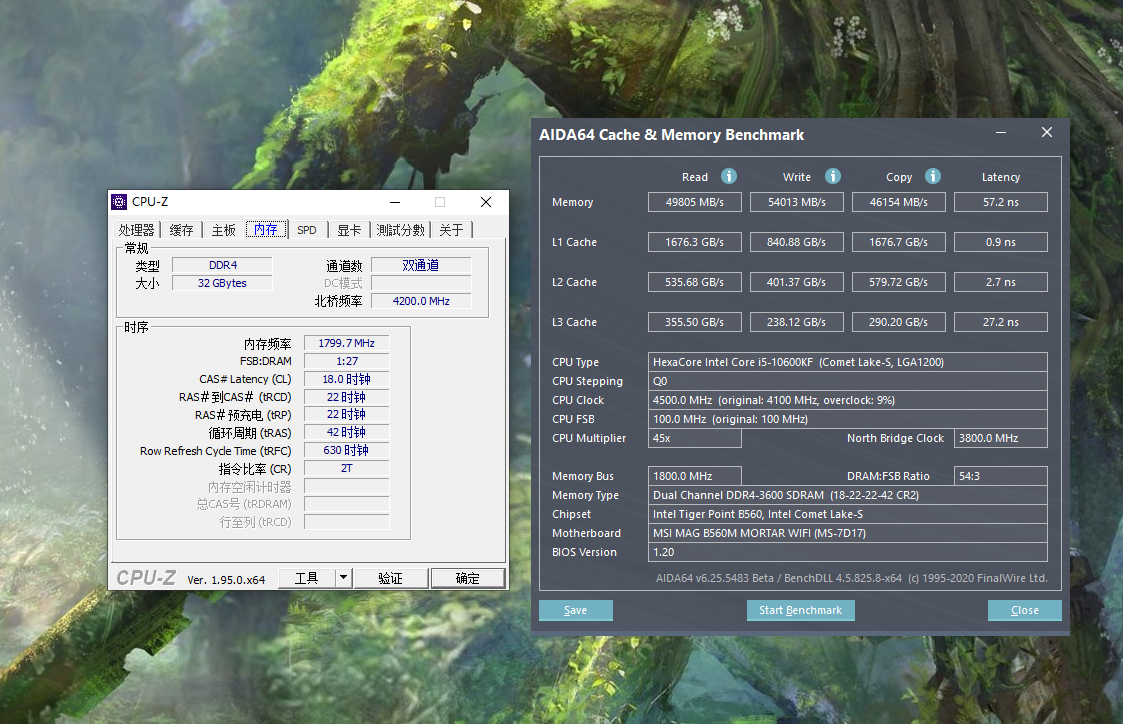This screenshot has width=1123, height=724.
Task: Switch to the 缓存 tab in CPU-Z
Action: click(x=181, y=230)
